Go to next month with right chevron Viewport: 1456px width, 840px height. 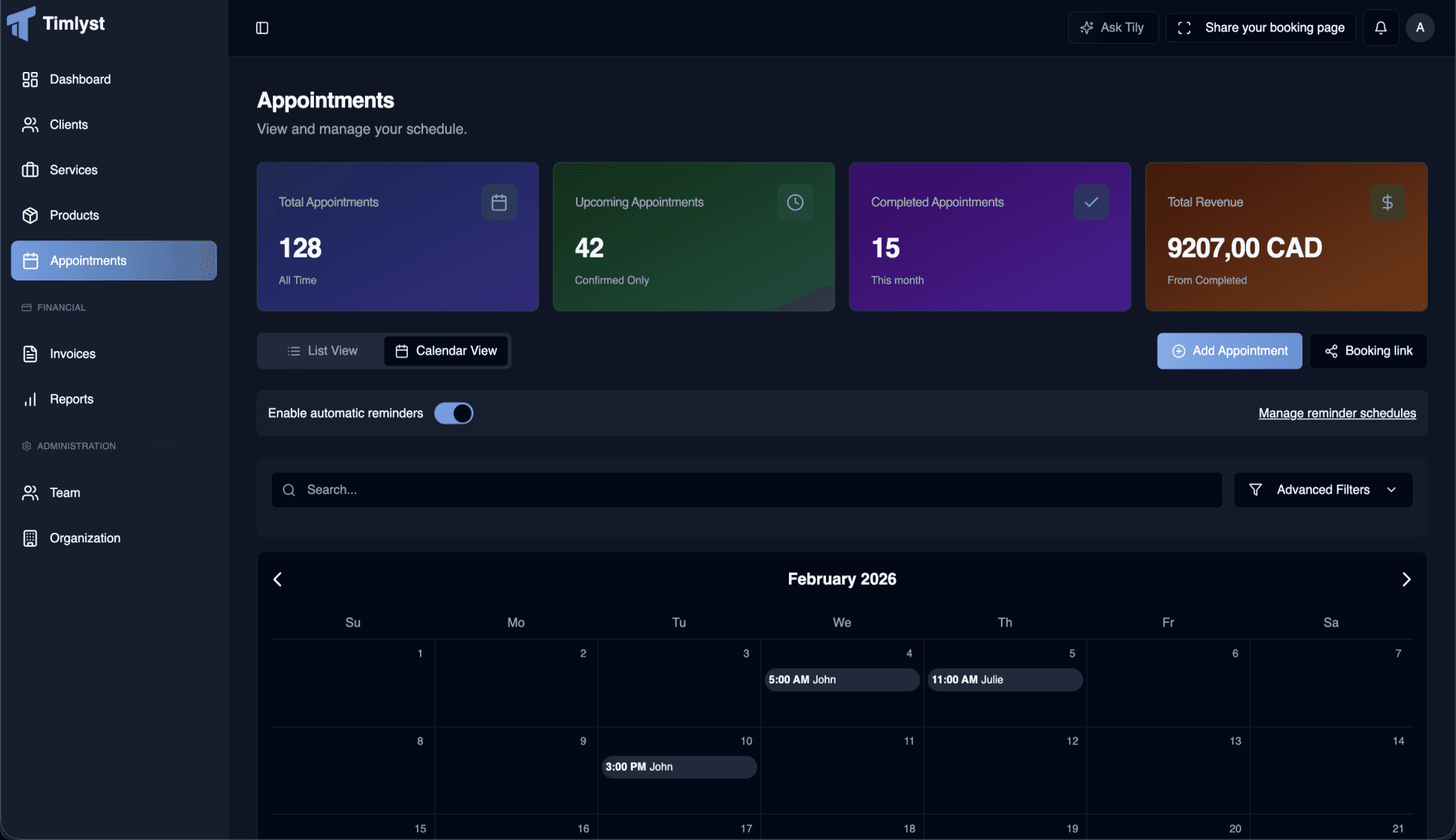click(1406, 580)
